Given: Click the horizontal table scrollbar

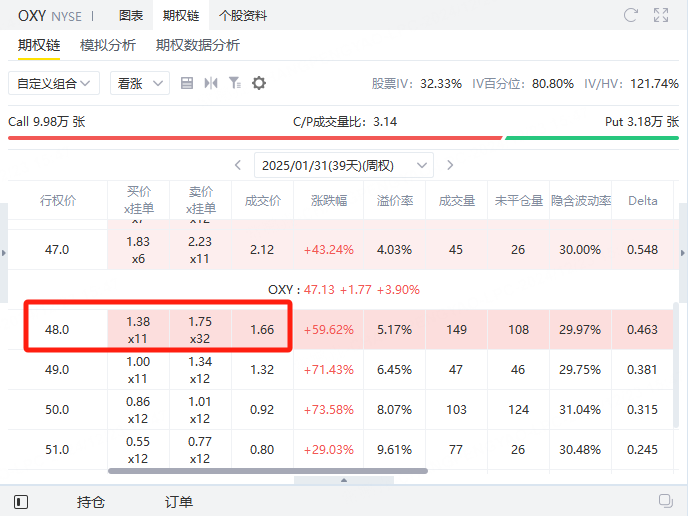Looking at the screenshot, I should click(268, 471).
